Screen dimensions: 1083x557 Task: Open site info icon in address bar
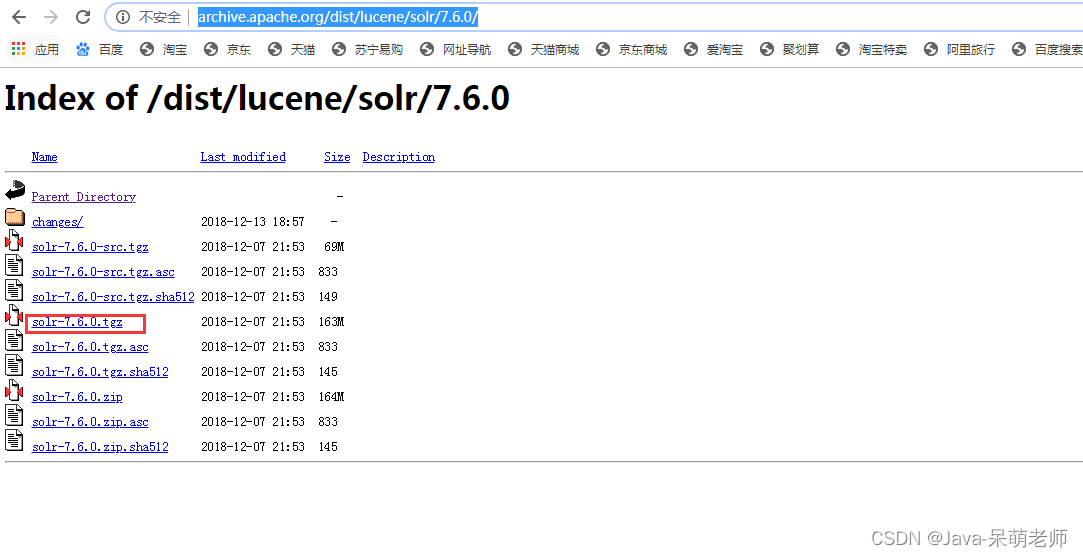coord(123,17)
